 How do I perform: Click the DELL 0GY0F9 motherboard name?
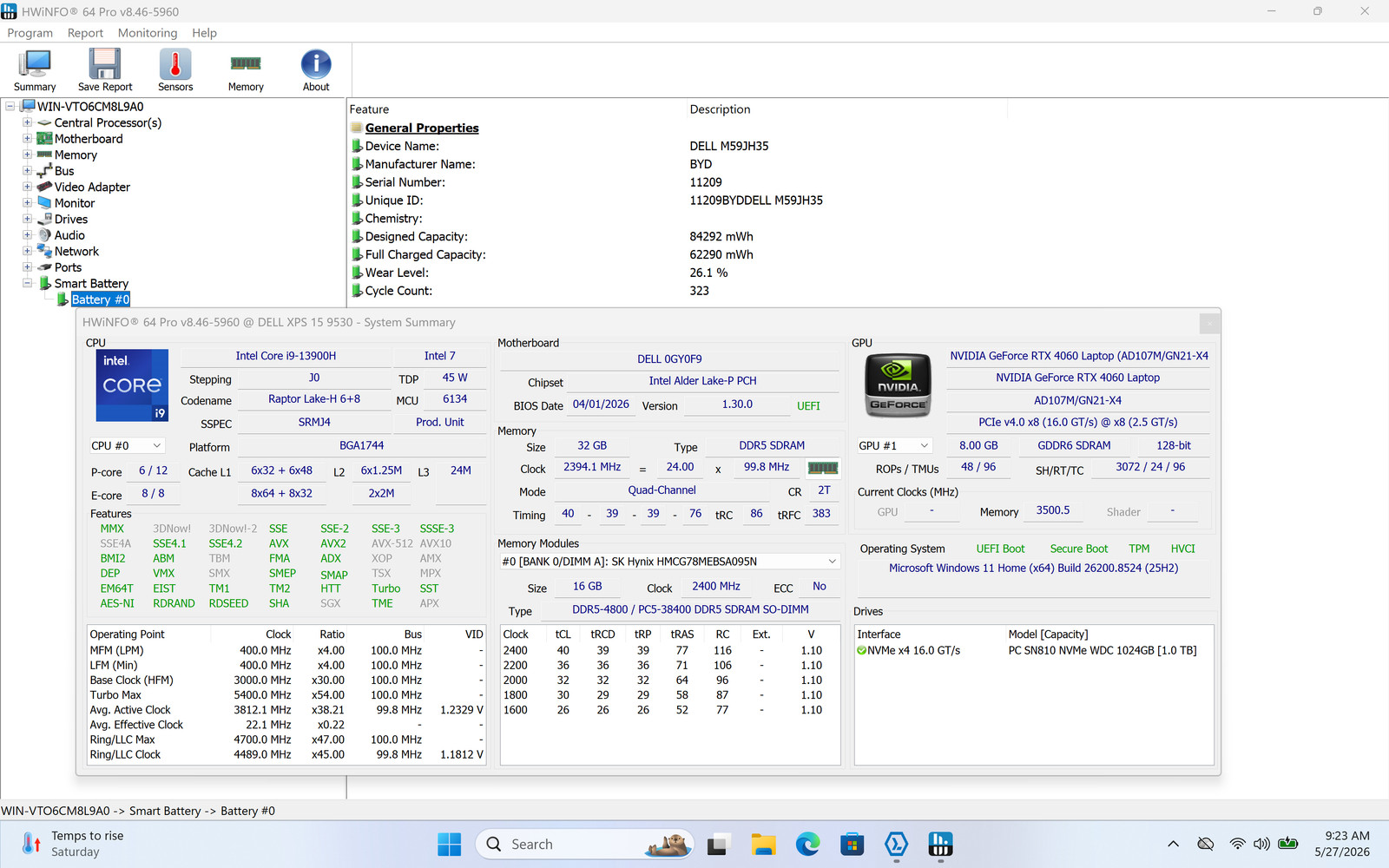669,359
